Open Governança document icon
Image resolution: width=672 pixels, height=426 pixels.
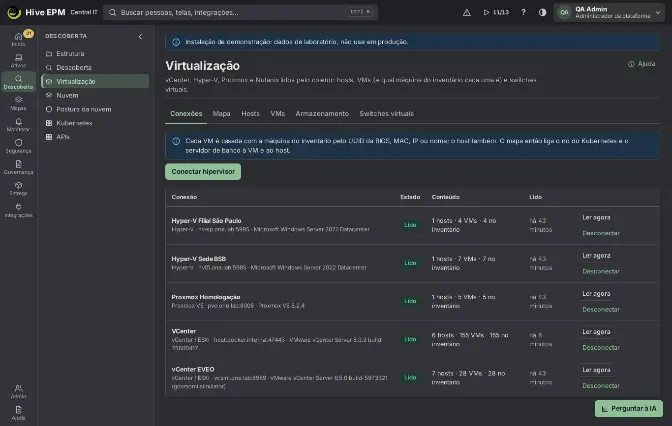[x=18, y=167]
